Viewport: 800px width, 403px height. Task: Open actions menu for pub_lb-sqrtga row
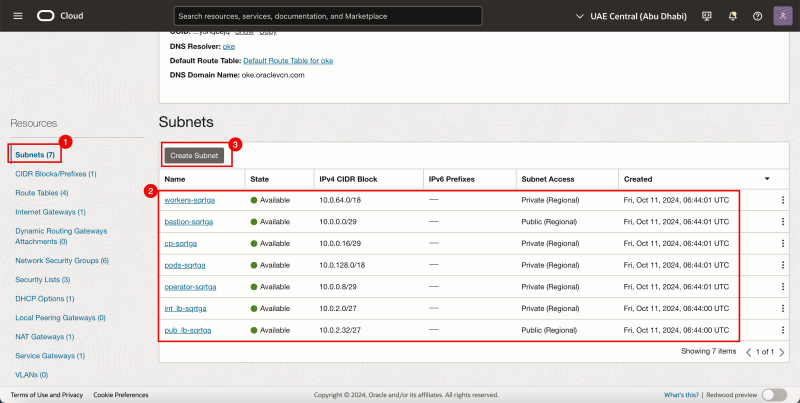coord(783,330)
